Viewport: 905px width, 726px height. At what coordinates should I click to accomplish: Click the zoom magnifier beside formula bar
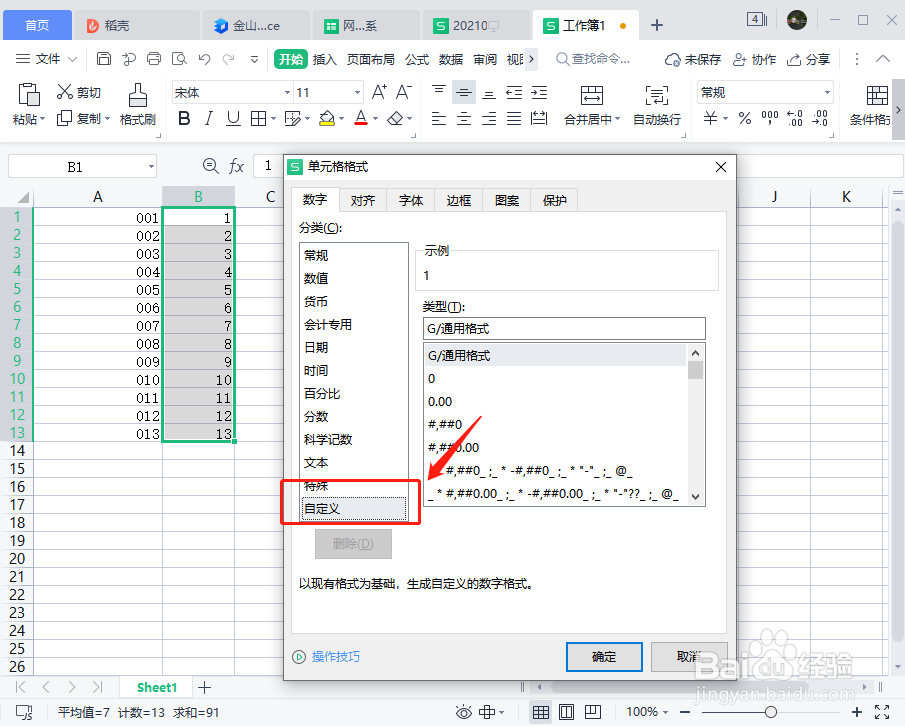coord(211,167)
